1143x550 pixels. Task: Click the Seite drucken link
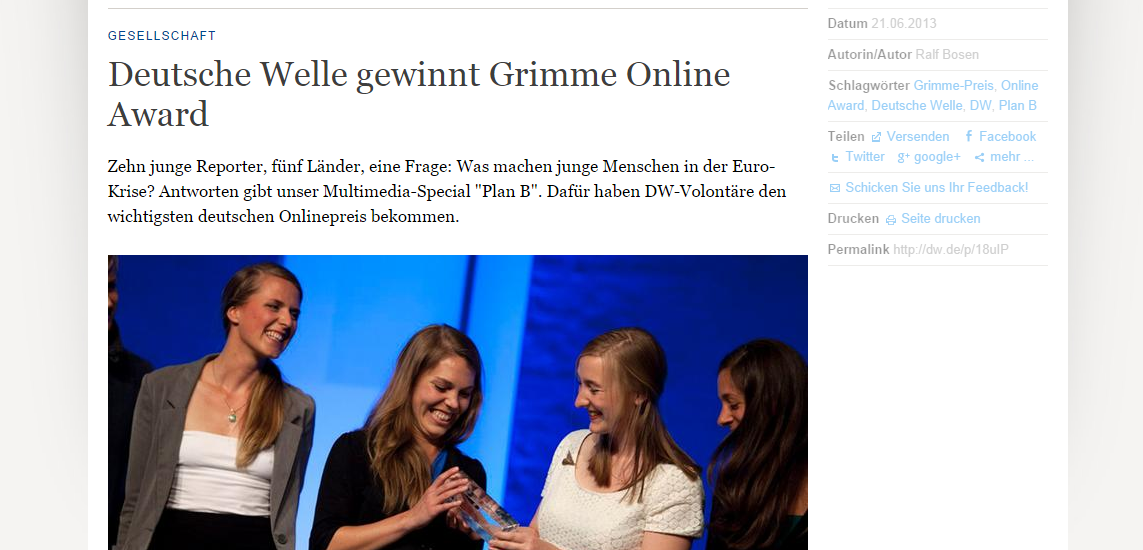click(940, 219)
